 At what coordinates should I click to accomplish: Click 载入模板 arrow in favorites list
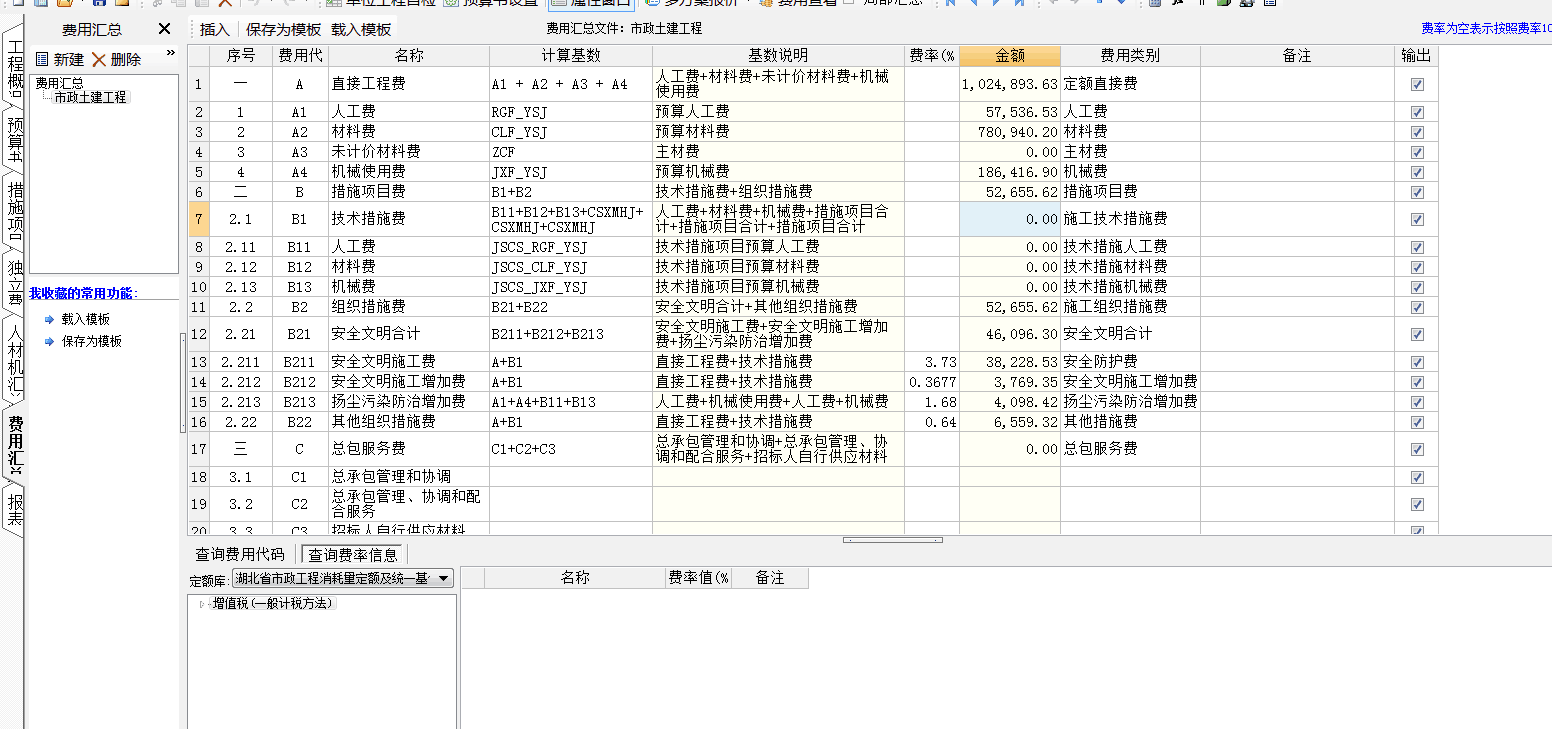click(x=50, y=319)
